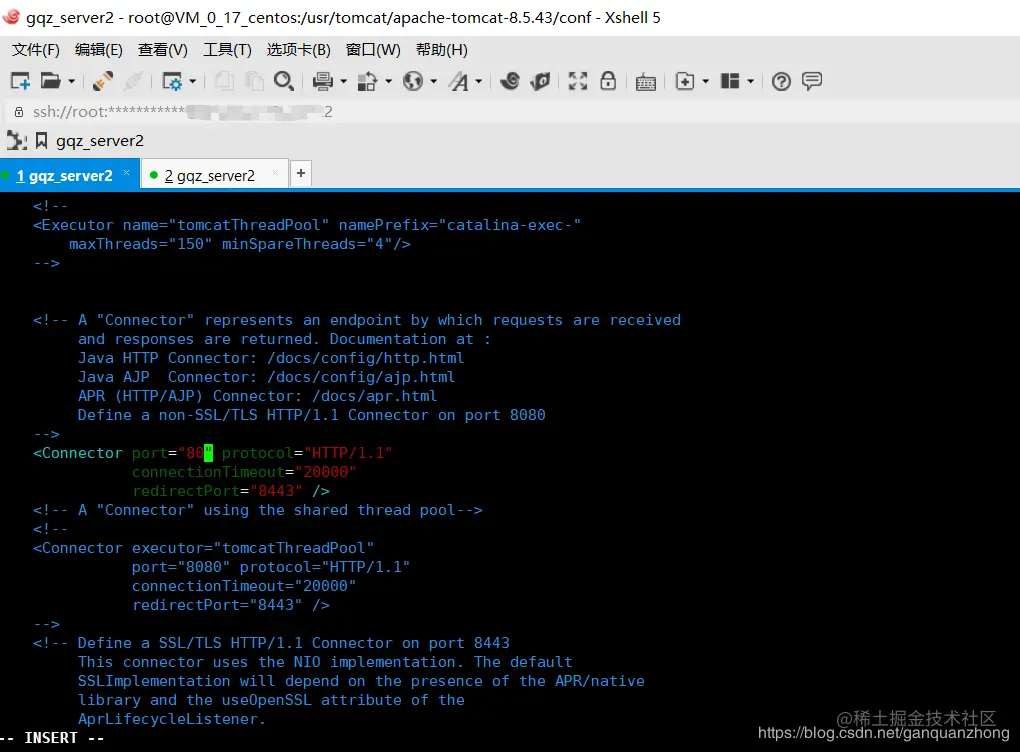1020x752 pixels.
Task: Click the globe Encoding icon
Action: [x=412, y=81]
